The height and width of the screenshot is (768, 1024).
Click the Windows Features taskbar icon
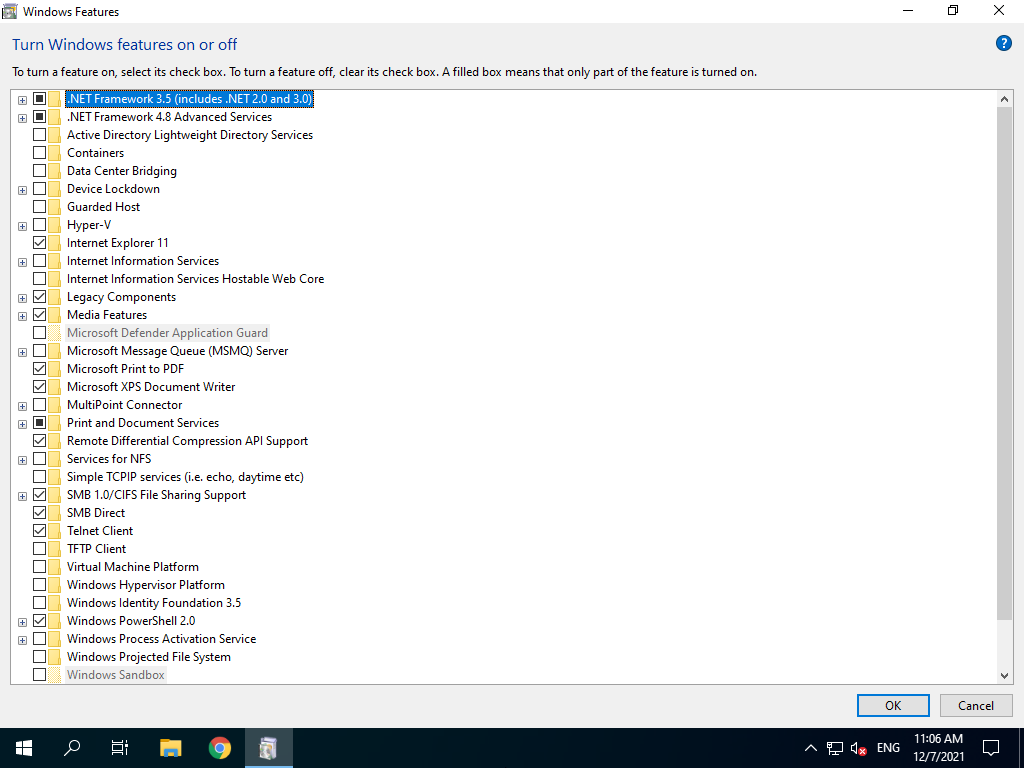point(268,748)
